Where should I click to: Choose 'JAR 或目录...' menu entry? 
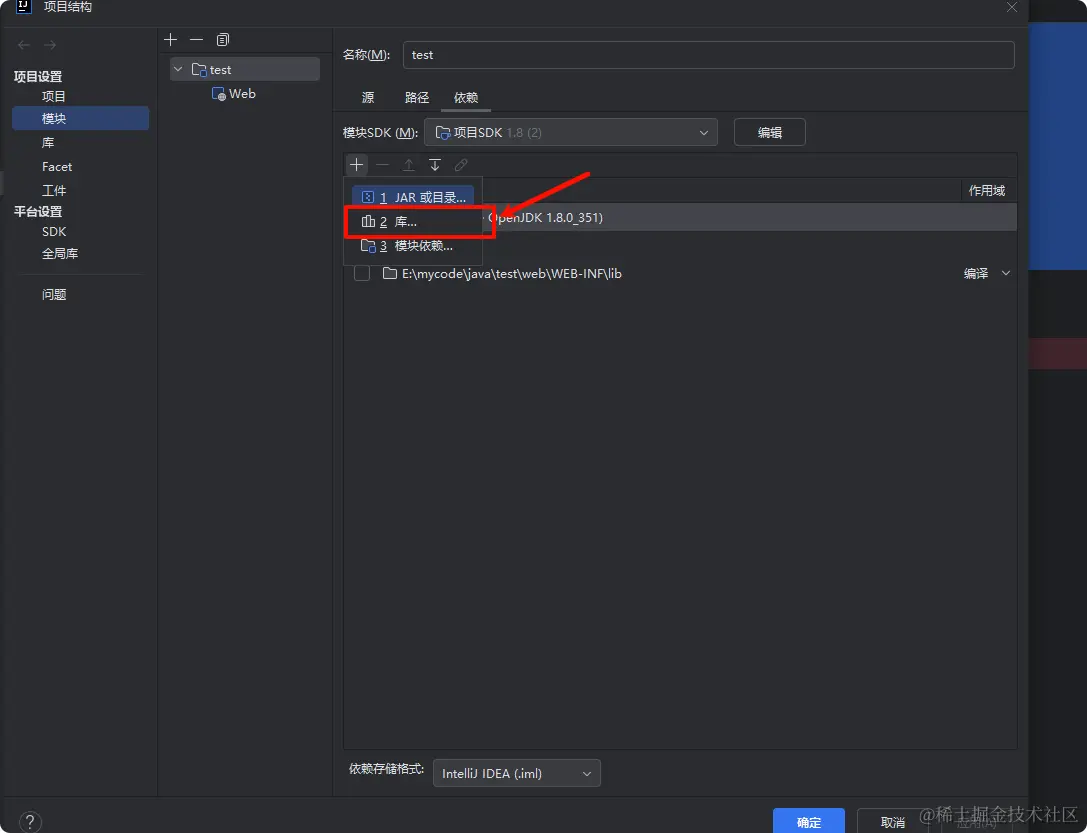413,198
